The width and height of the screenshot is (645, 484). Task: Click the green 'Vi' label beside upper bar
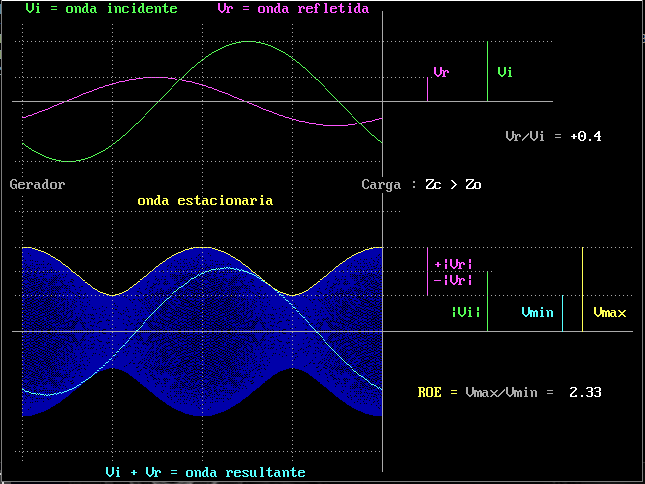(x=505, y=72)
